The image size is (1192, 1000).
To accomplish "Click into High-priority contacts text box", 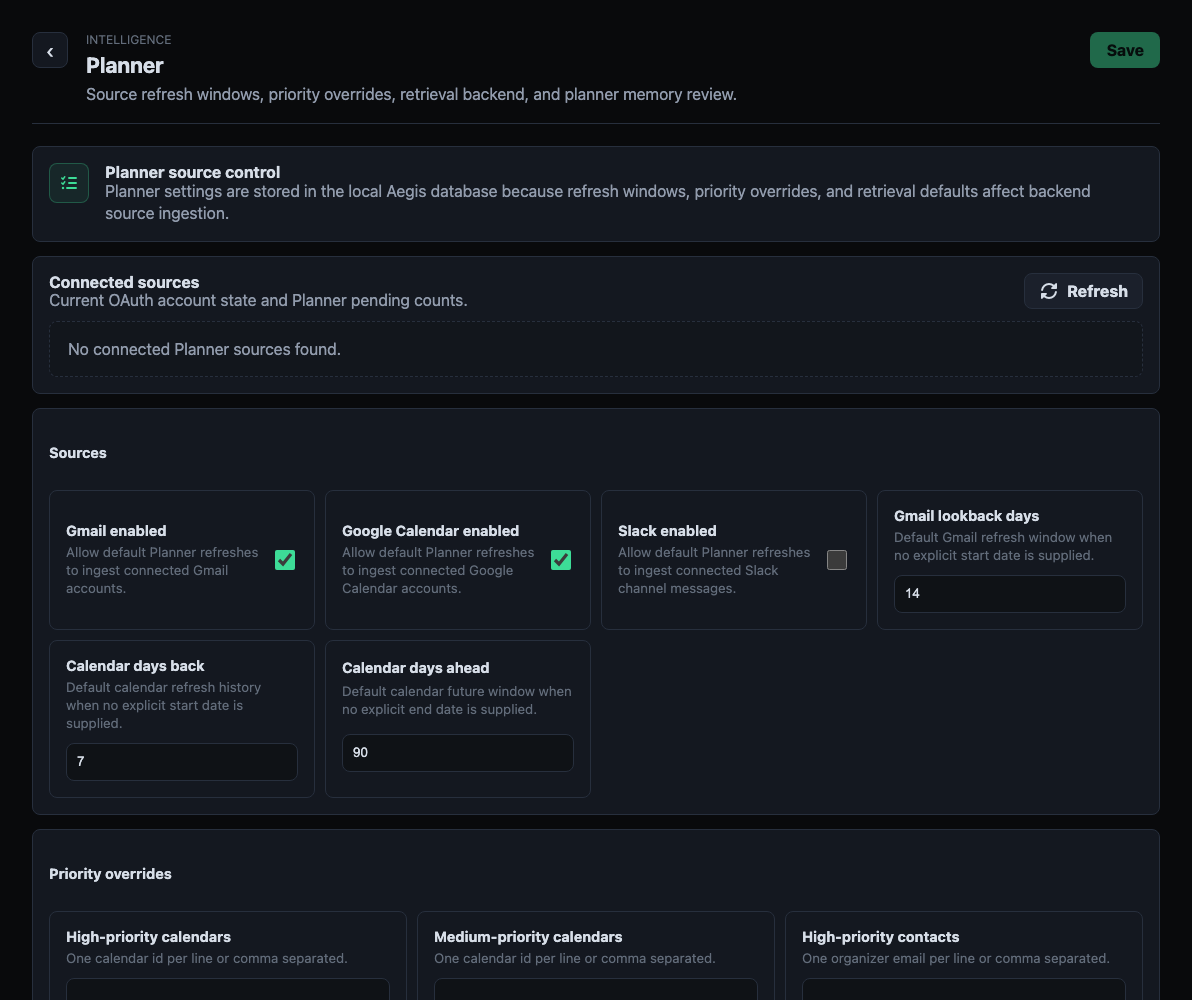I will 964,989.
